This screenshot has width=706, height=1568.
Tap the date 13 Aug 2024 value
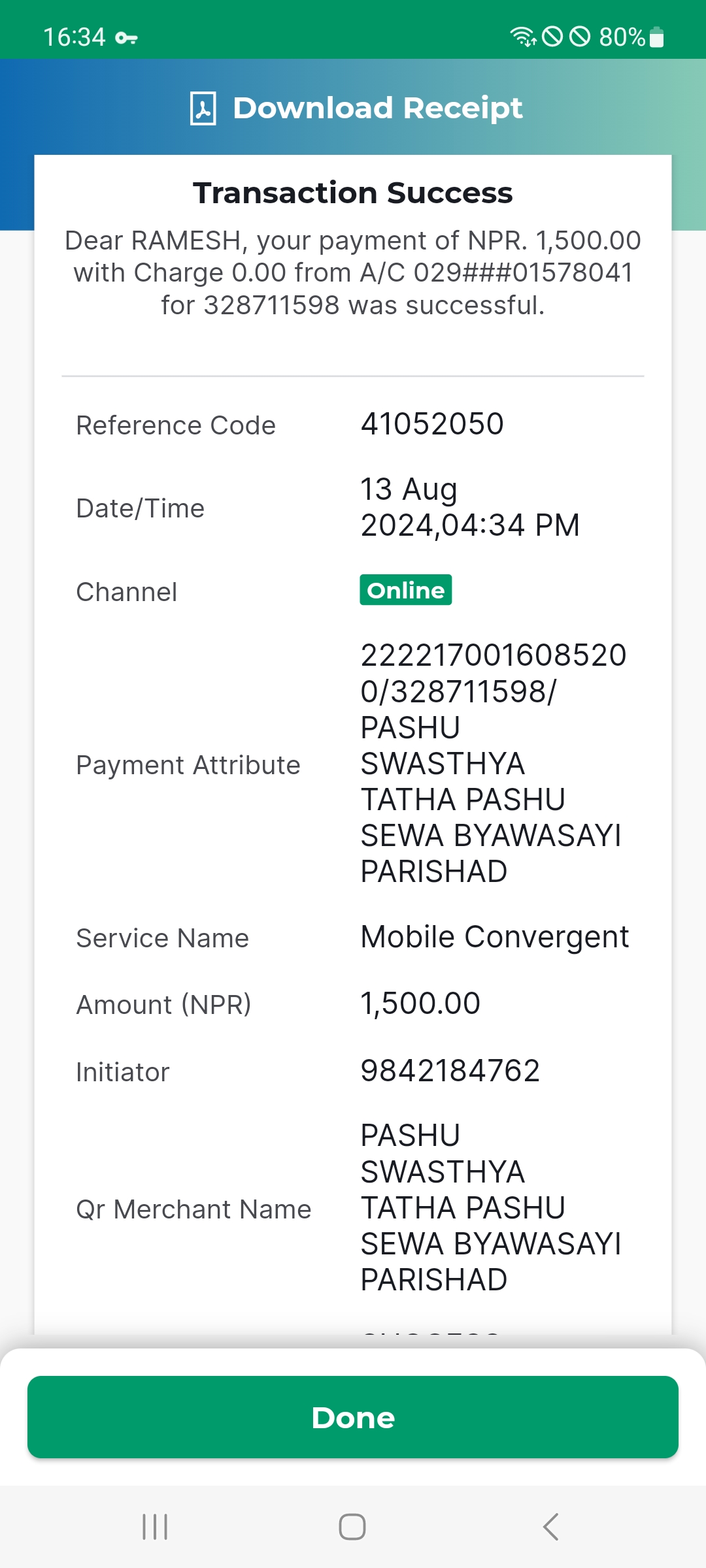(x=470, y=508)
